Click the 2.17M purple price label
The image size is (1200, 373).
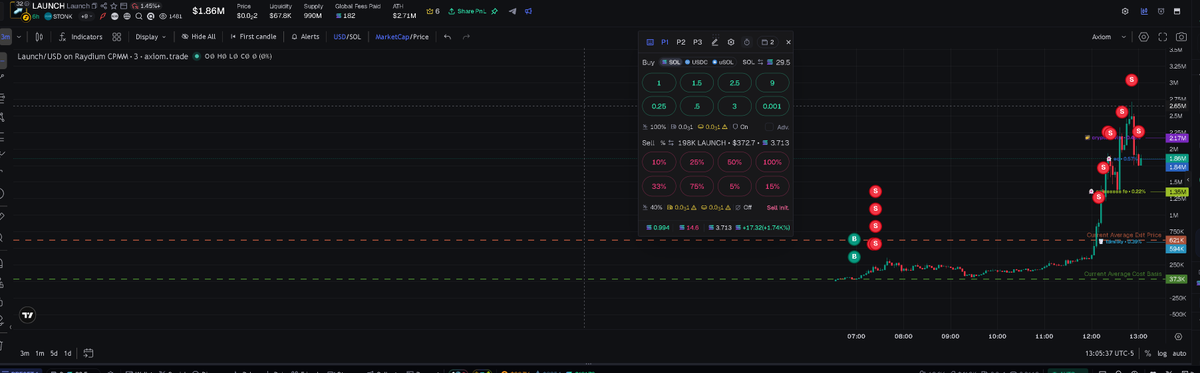(1176, 138)
